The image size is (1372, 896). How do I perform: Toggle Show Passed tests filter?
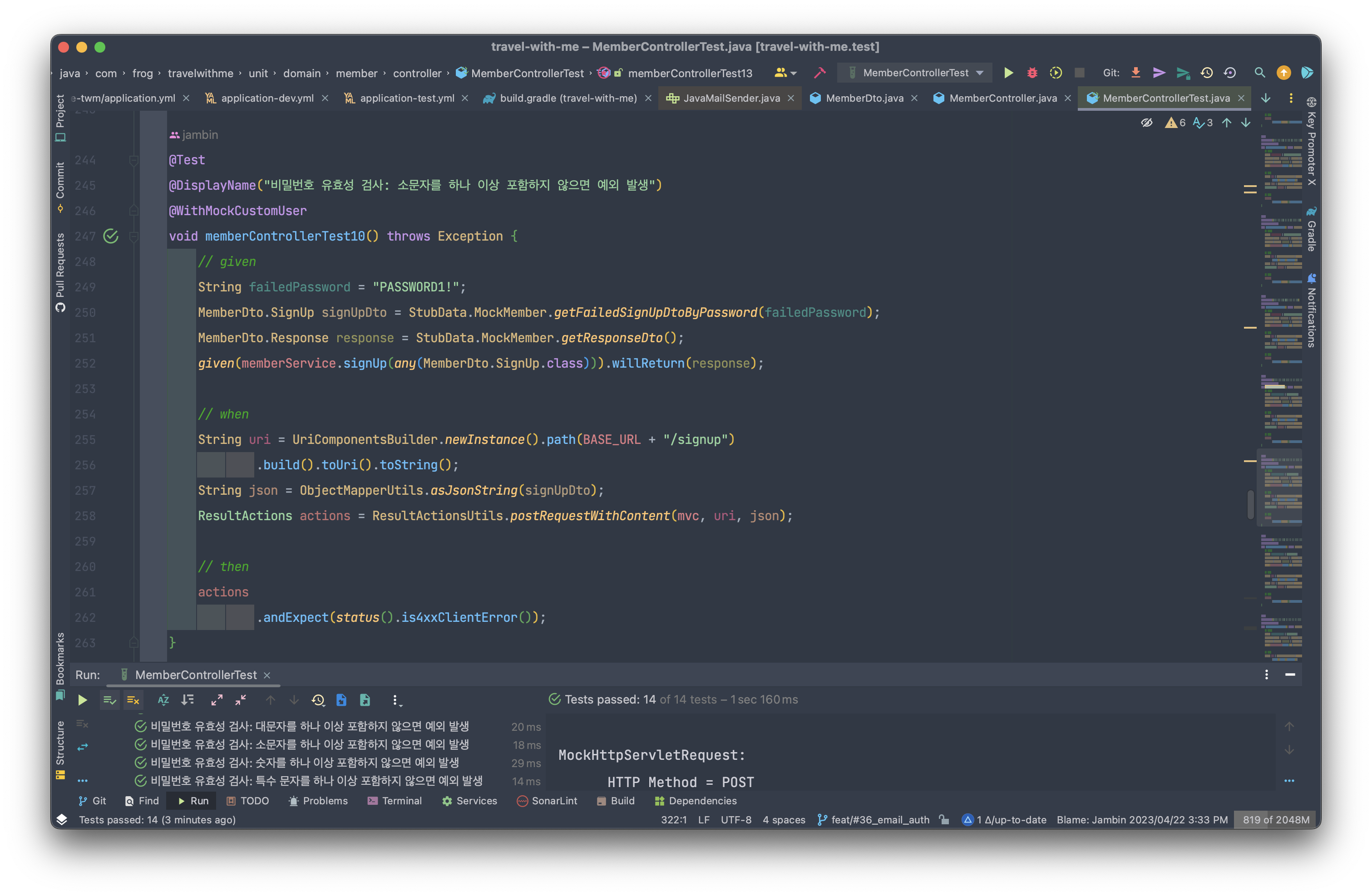pos(109,699)
